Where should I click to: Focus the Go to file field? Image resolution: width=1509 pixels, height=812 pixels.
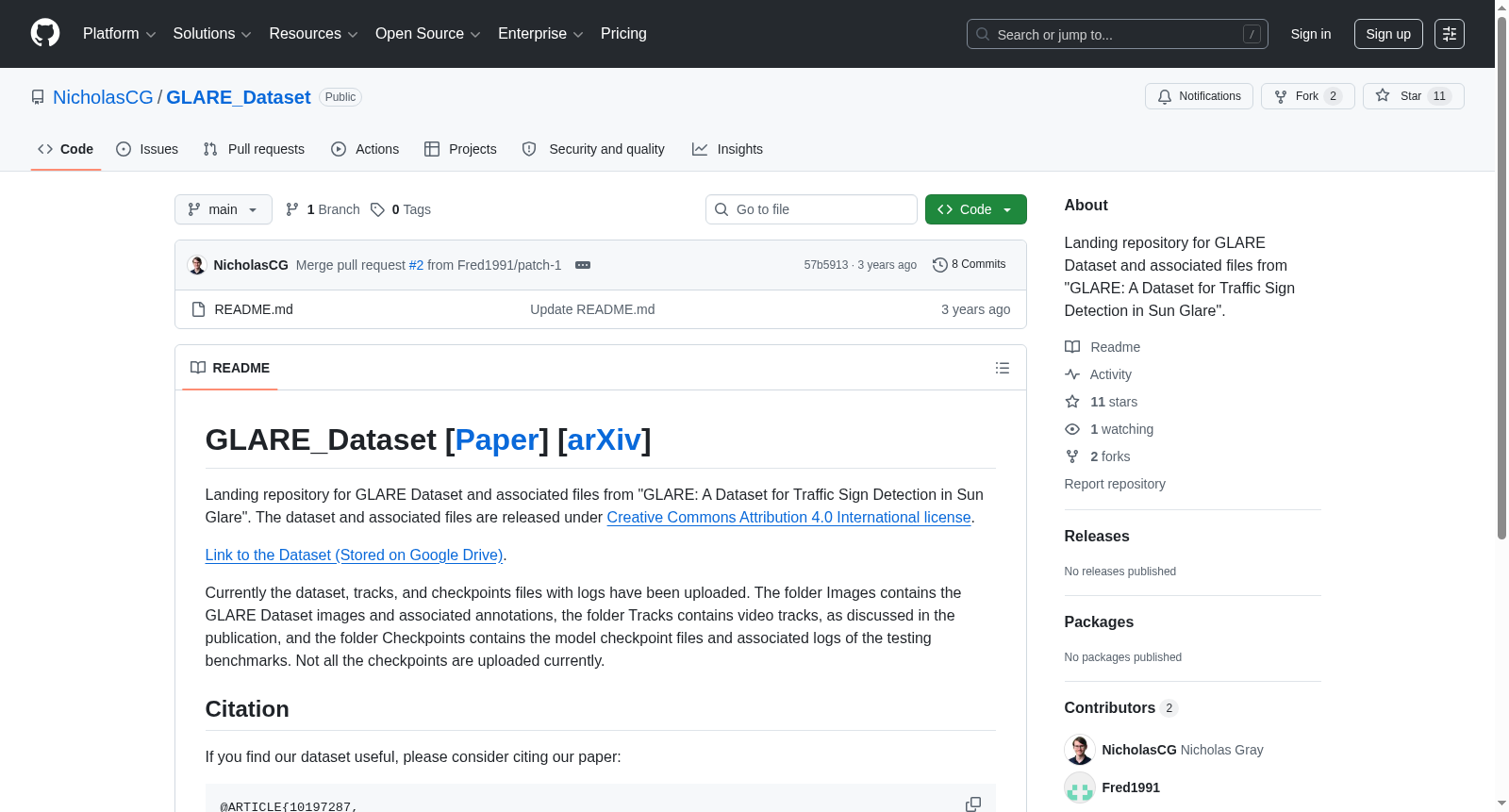click(x=811, y=209)
